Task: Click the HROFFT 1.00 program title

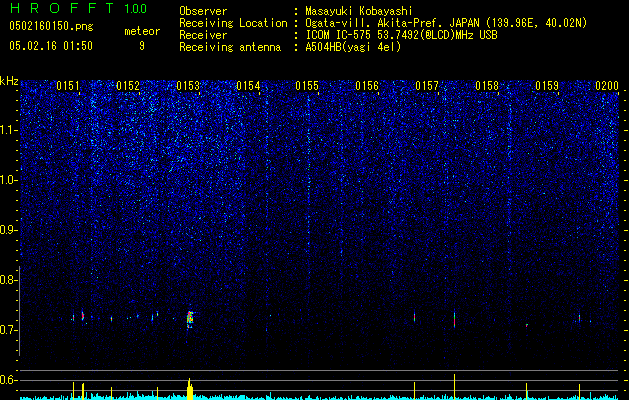Action: point(78,8)
